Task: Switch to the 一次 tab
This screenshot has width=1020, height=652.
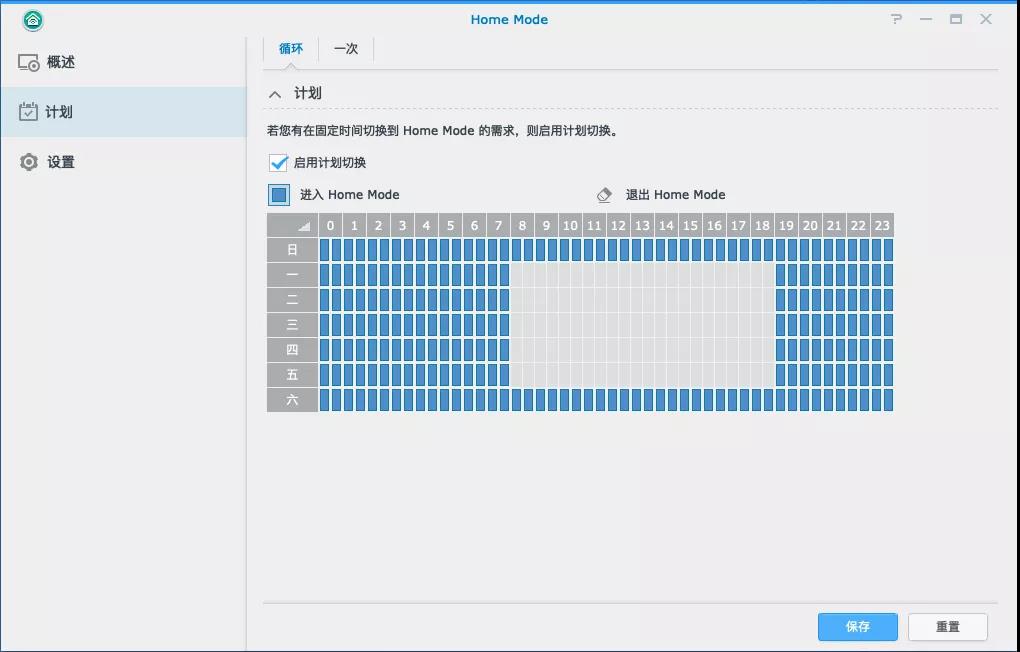Action: (346, 49)
